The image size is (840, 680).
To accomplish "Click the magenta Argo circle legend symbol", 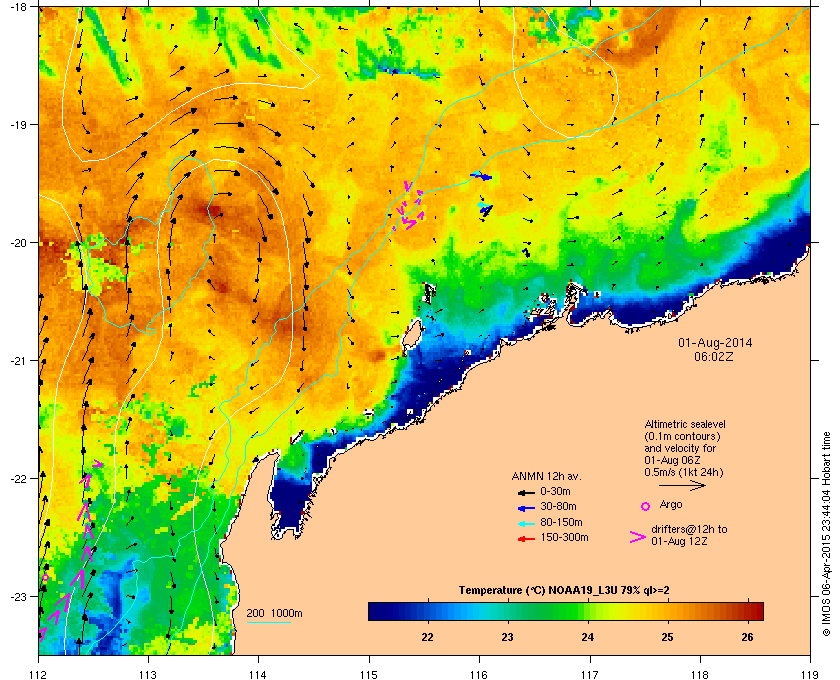I will [646, 506].
